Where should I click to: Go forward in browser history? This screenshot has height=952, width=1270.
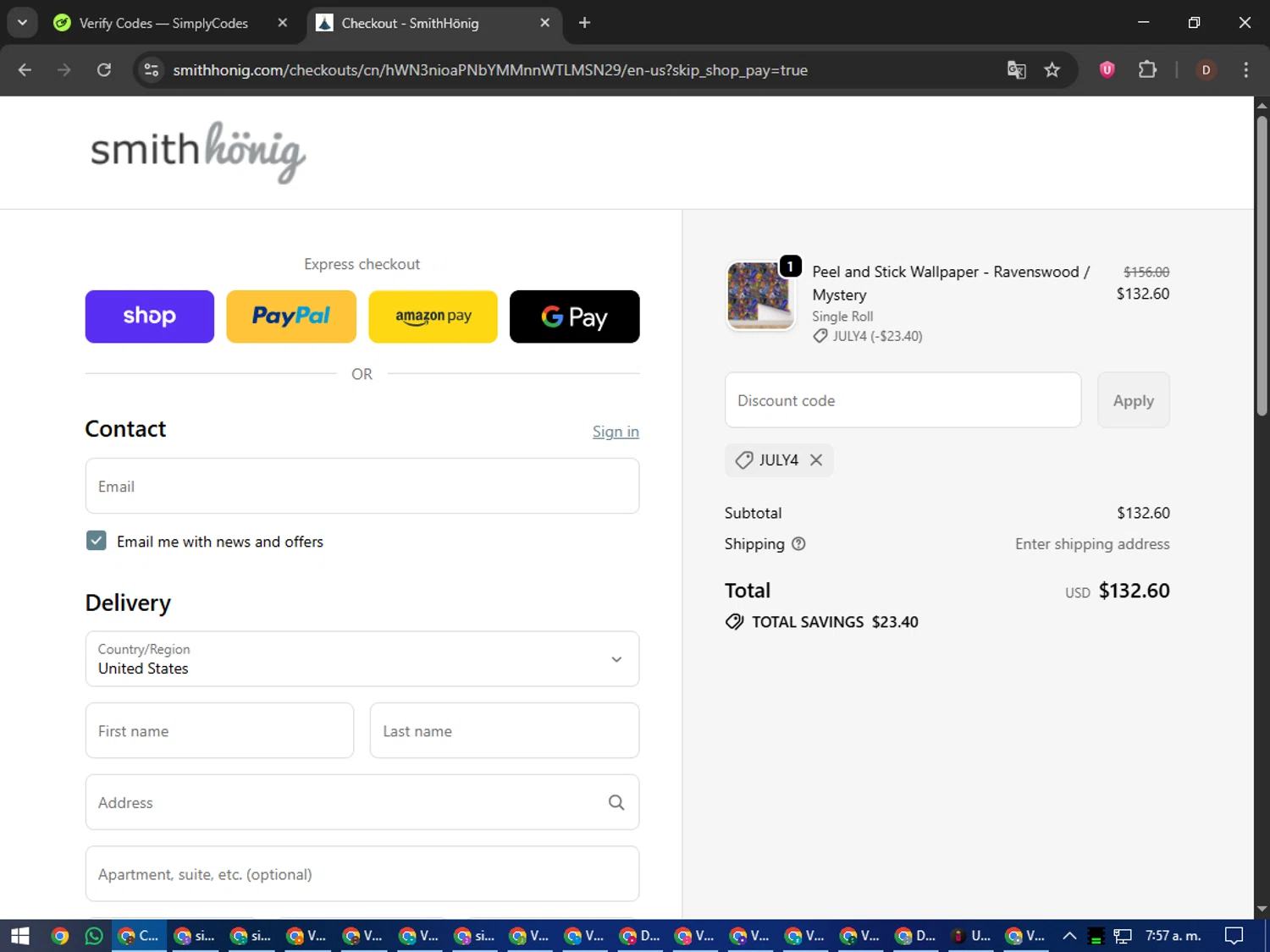(64, 70)
